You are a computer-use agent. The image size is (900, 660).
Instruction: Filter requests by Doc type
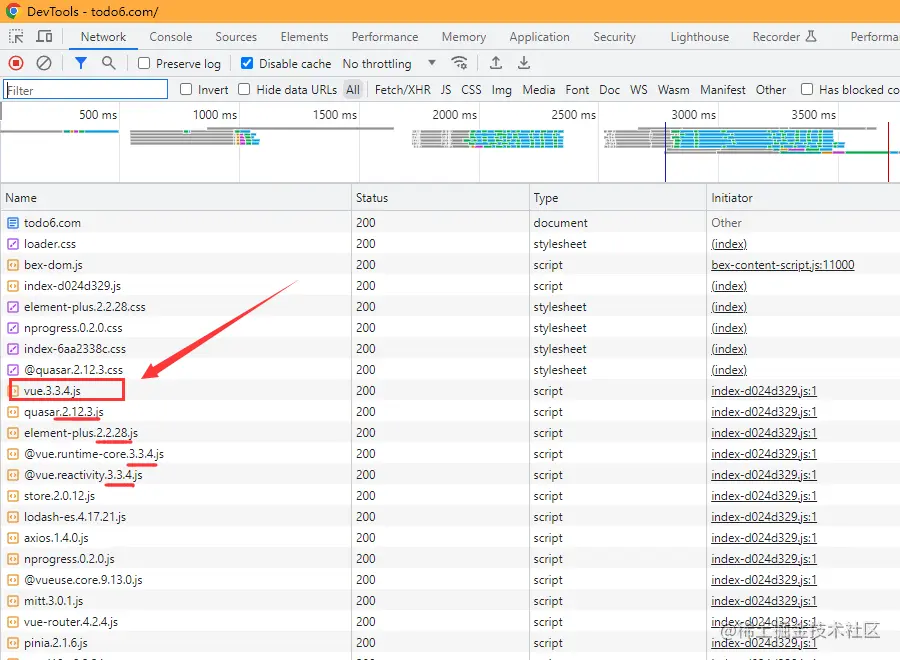tap(609, 90)
